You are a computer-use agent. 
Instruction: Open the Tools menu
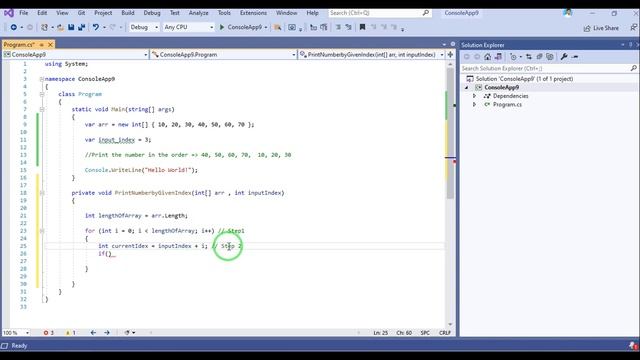[x=224, y=13]
